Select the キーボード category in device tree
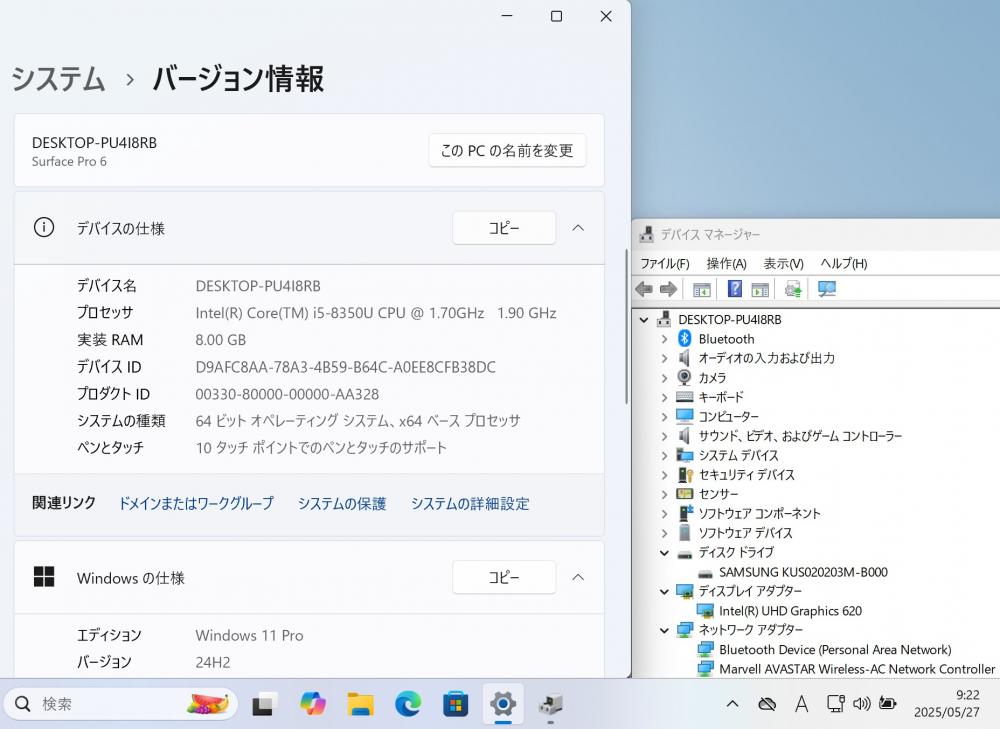The height and width of the screenshot is (729, 1000). click(721, 397)
